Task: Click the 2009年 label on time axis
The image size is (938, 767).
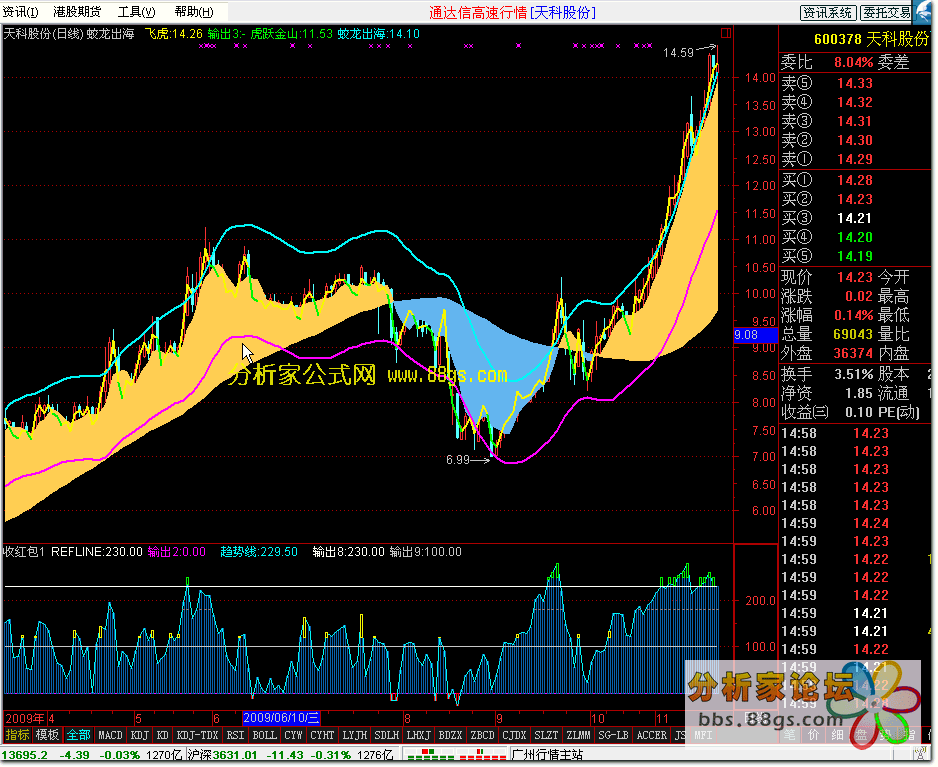Action: click(25, 718)
